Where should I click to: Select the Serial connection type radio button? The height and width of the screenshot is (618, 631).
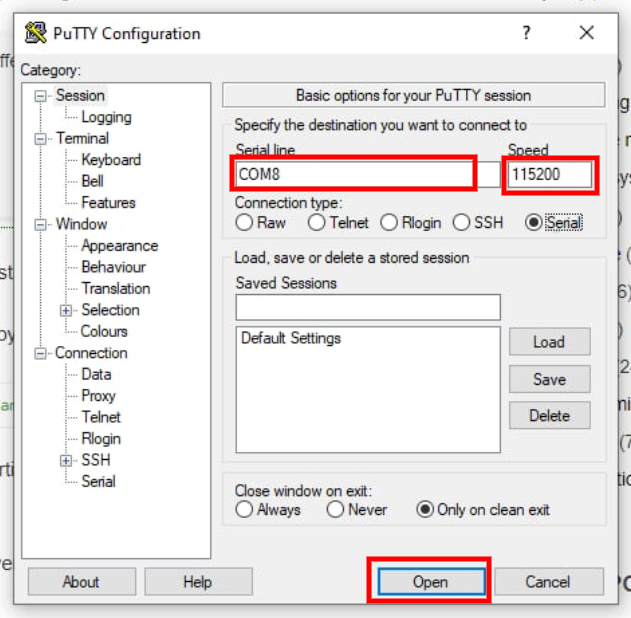click(x=534, y=223)
